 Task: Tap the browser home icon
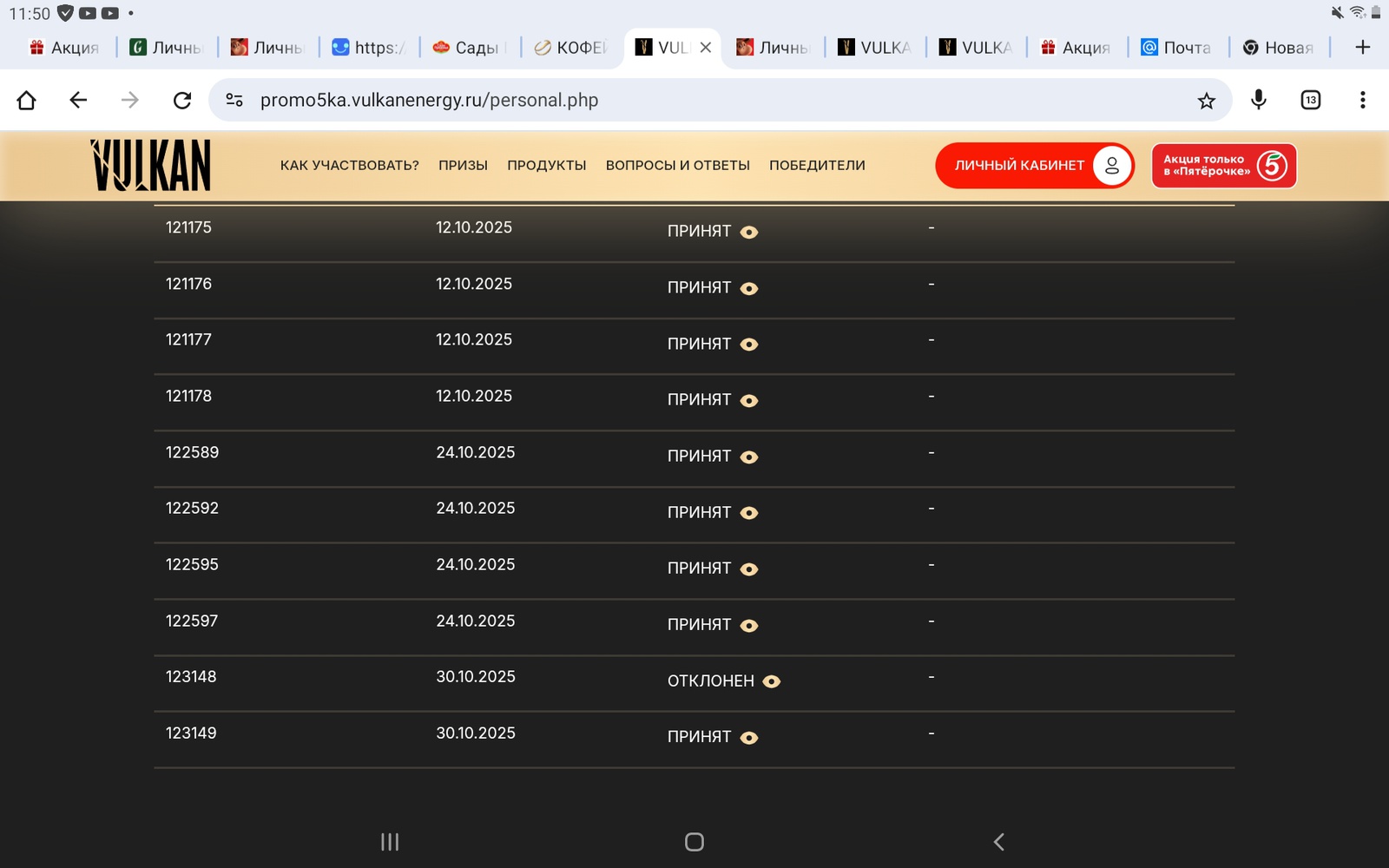27,100
